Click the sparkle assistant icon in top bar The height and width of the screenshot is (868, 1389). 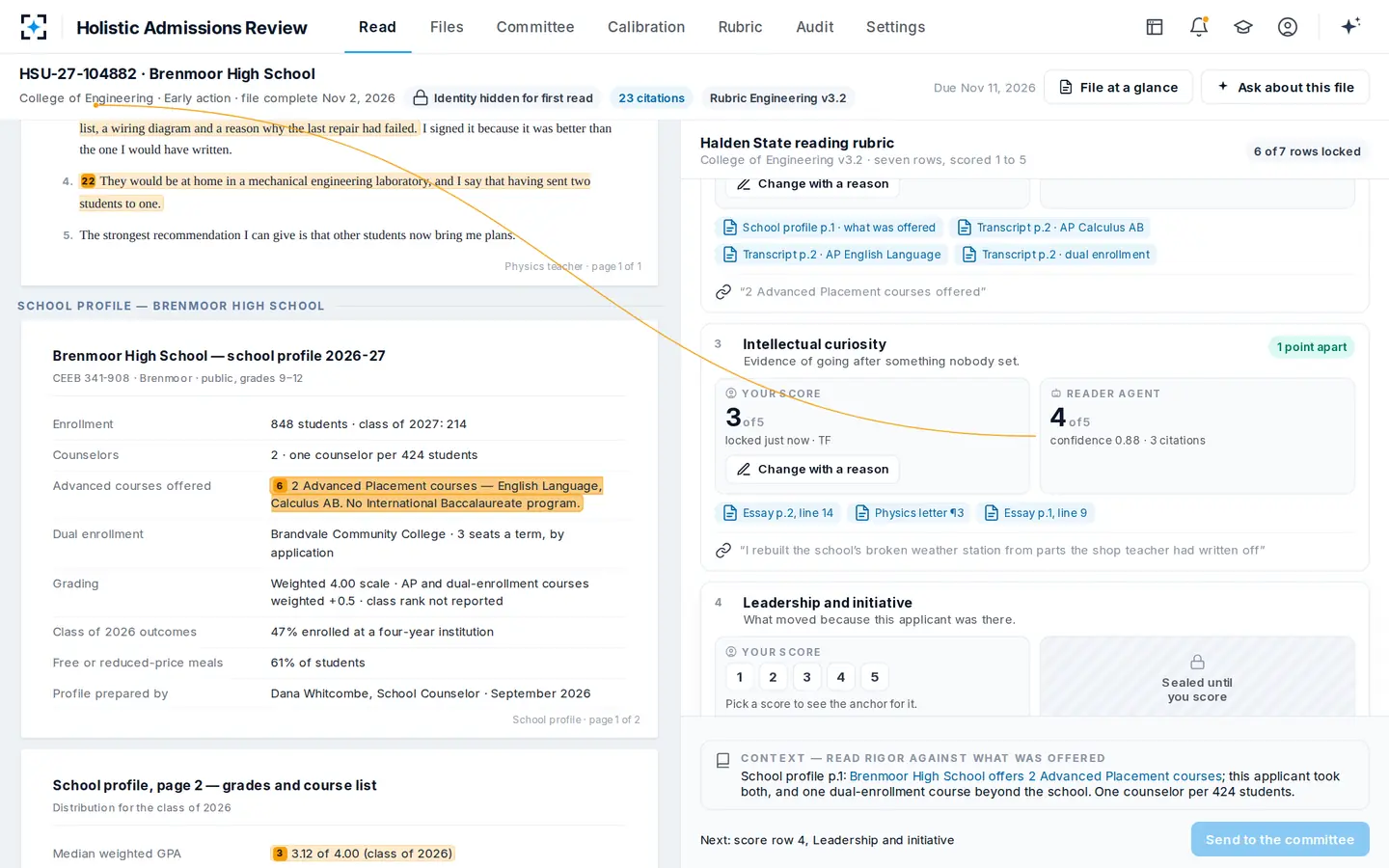point(1350,26)
